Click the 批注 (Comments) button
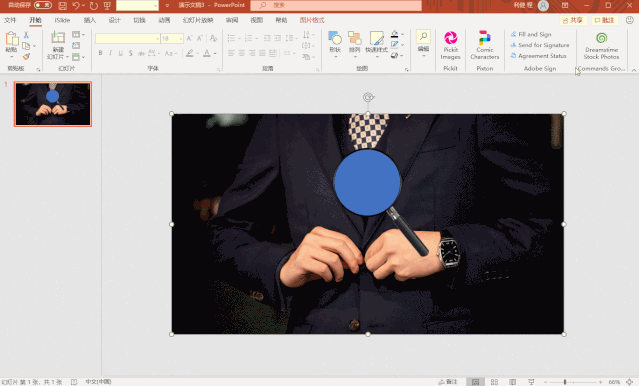This screenshot has width=639, height=386. coord(604,20)
